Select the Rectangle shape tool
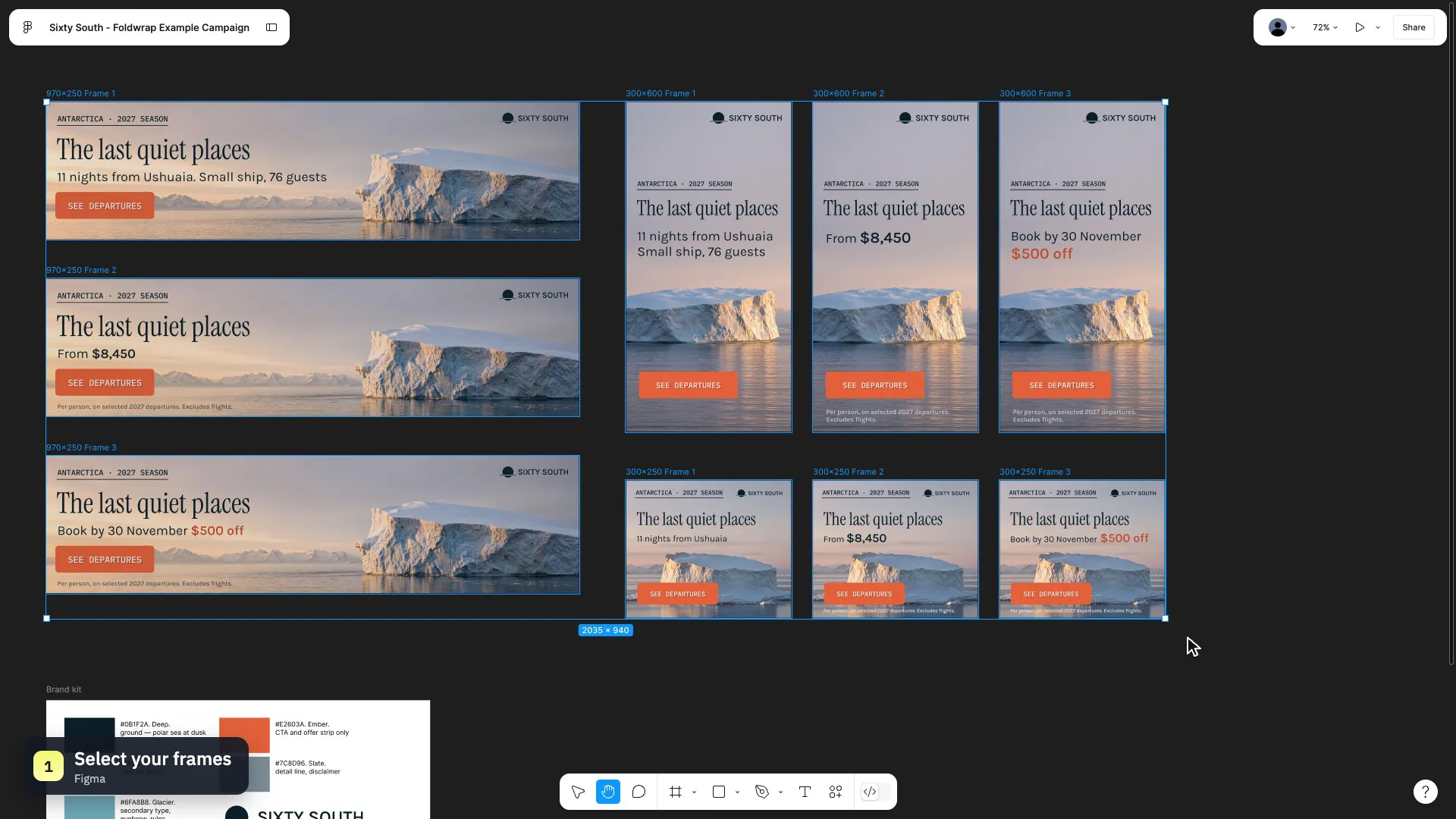The height and width of the screenshot is (819, 1456). click(x=719, y=792)
